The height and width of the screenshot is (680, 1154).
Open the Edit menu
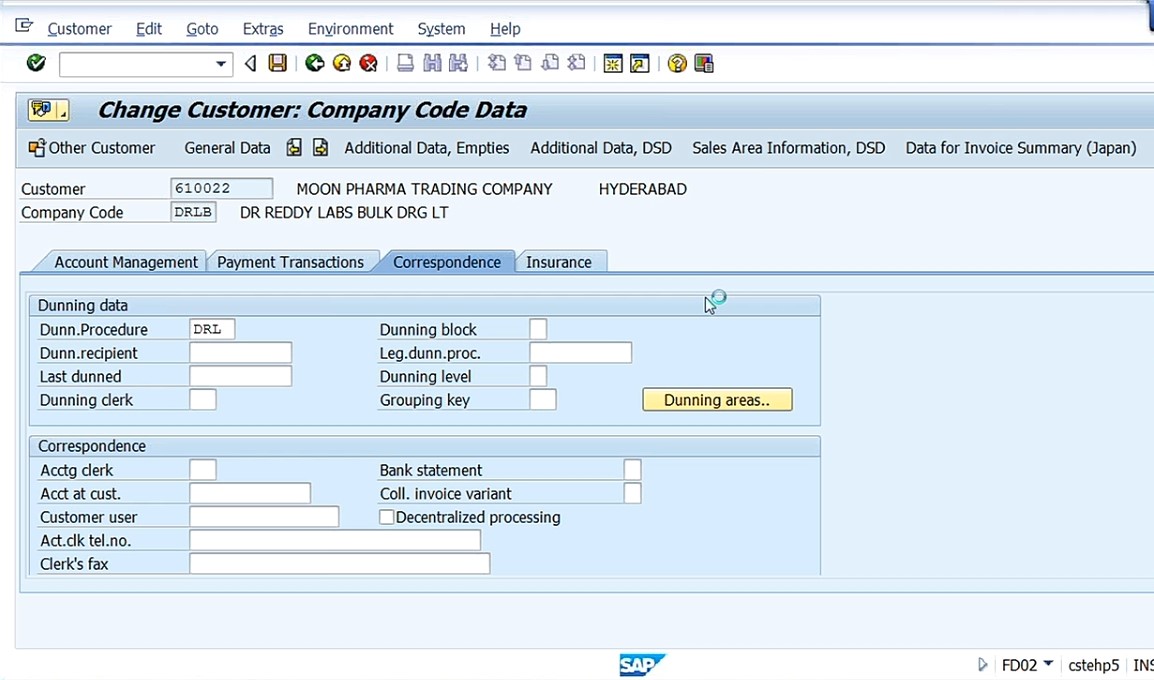149,29
